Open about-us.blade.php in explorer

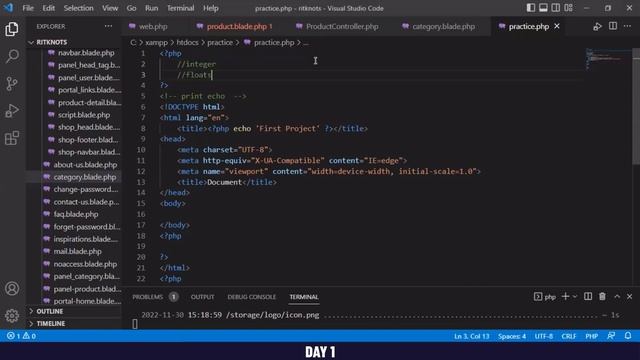tap(85, 164)
